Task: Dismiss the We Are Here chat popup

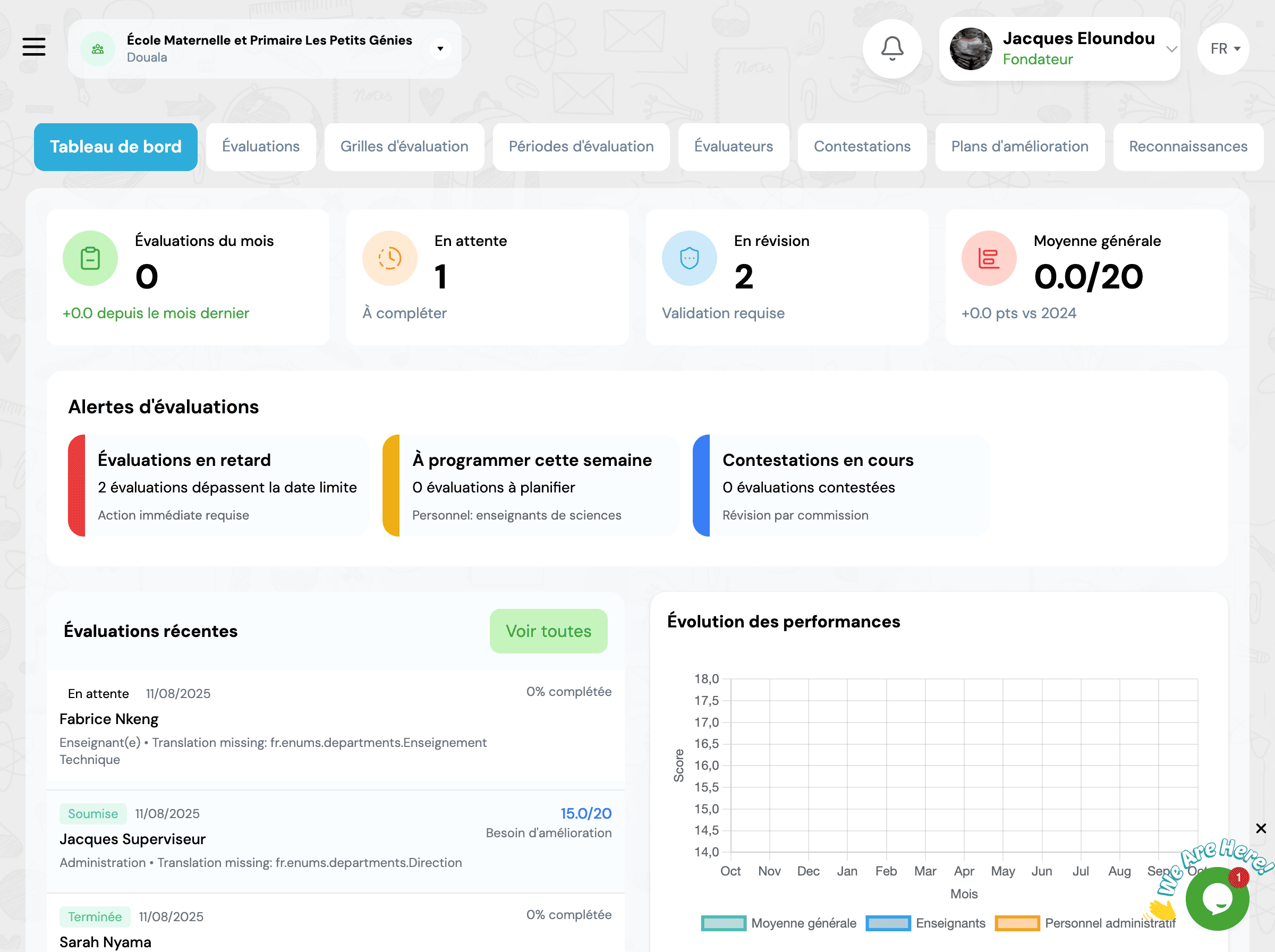Action: (x=1261, y=828)
